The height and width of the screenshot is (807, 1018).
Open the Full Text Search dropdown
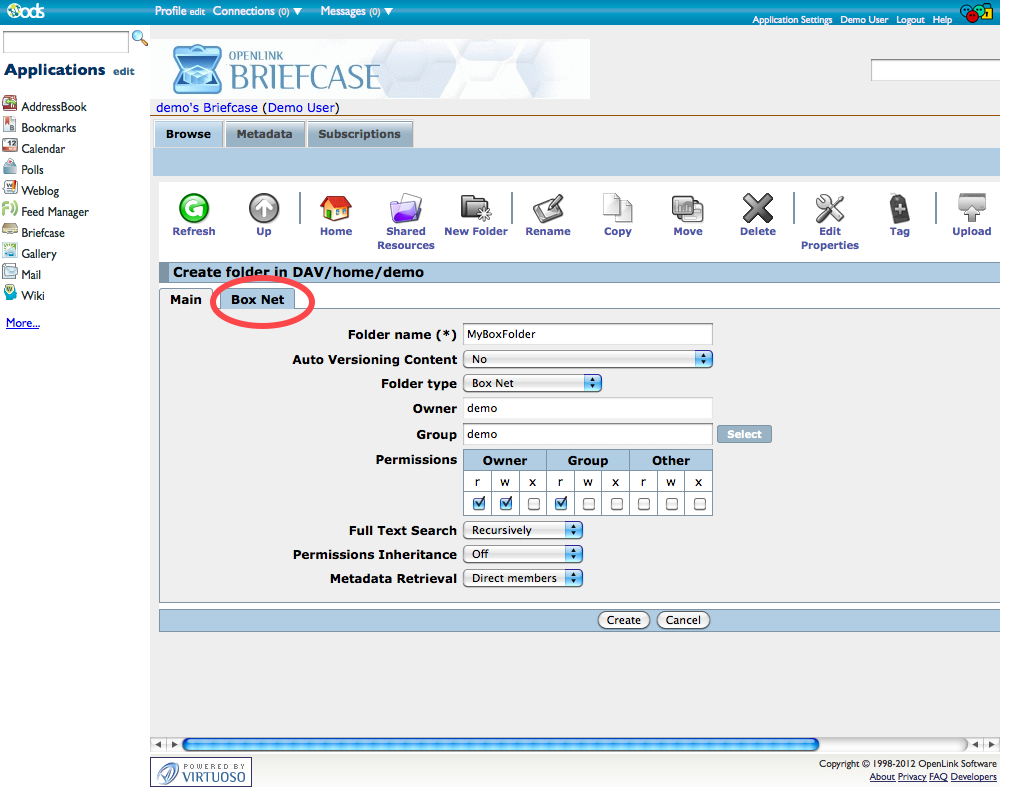pos(523,530)
